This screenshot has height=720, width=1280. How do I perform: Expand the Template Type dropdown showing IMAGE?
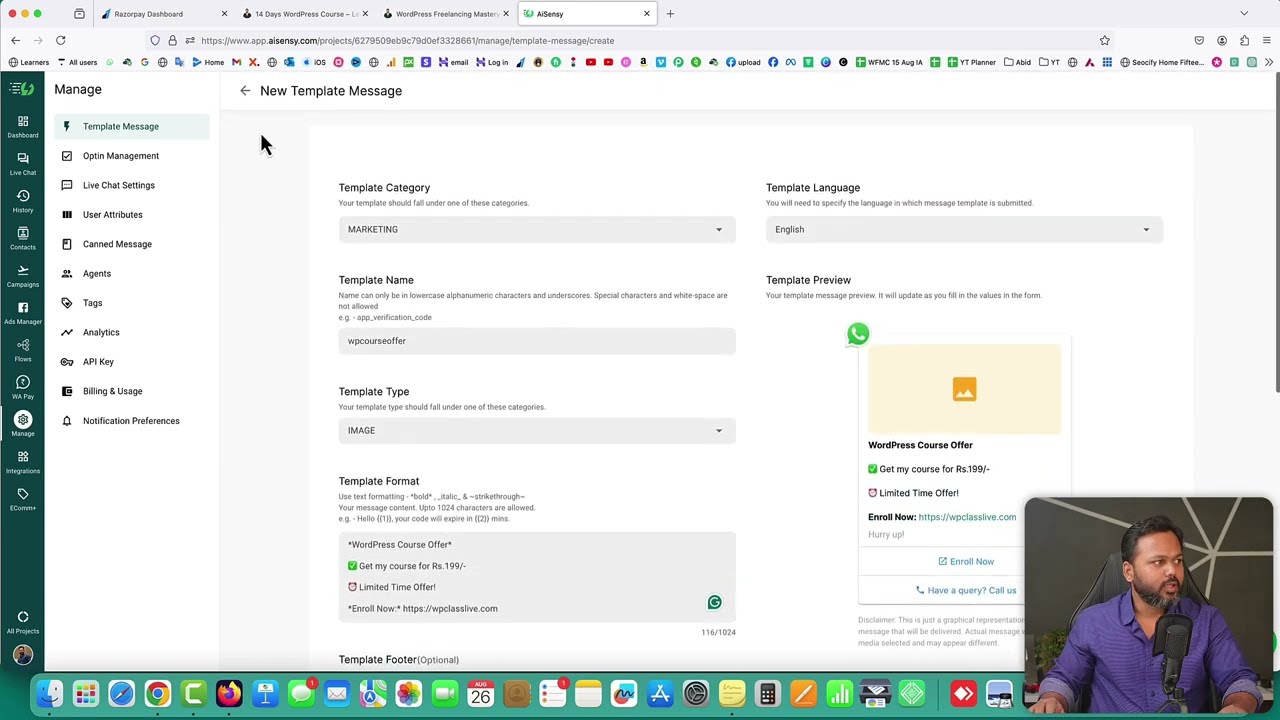click(537, 430)
